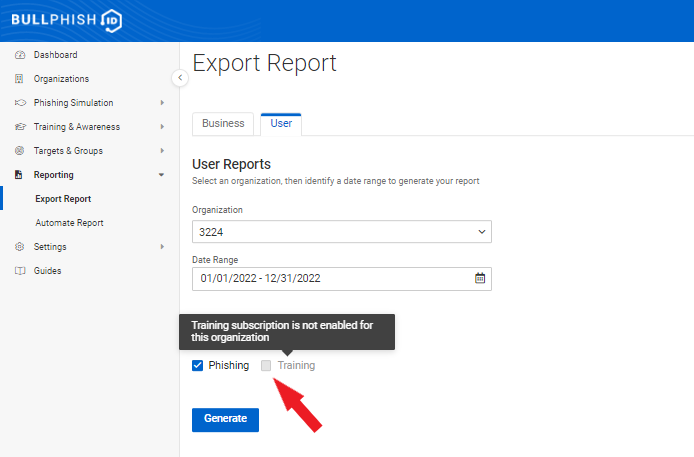Click the Targets & Groups target icon

(19, 150)
